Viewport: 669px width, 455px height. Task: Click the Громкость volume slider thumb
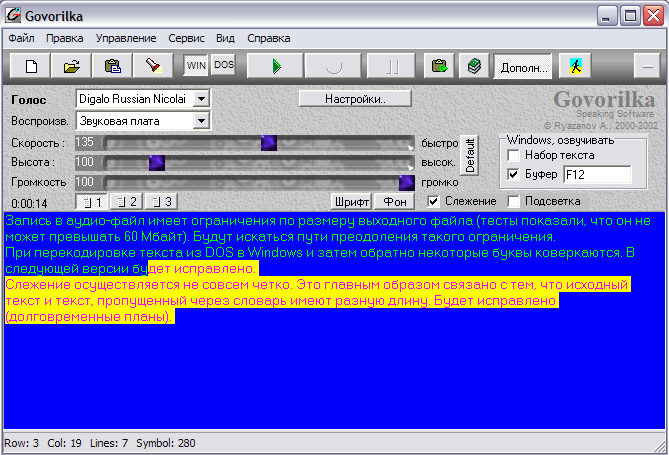pos(407,183)
